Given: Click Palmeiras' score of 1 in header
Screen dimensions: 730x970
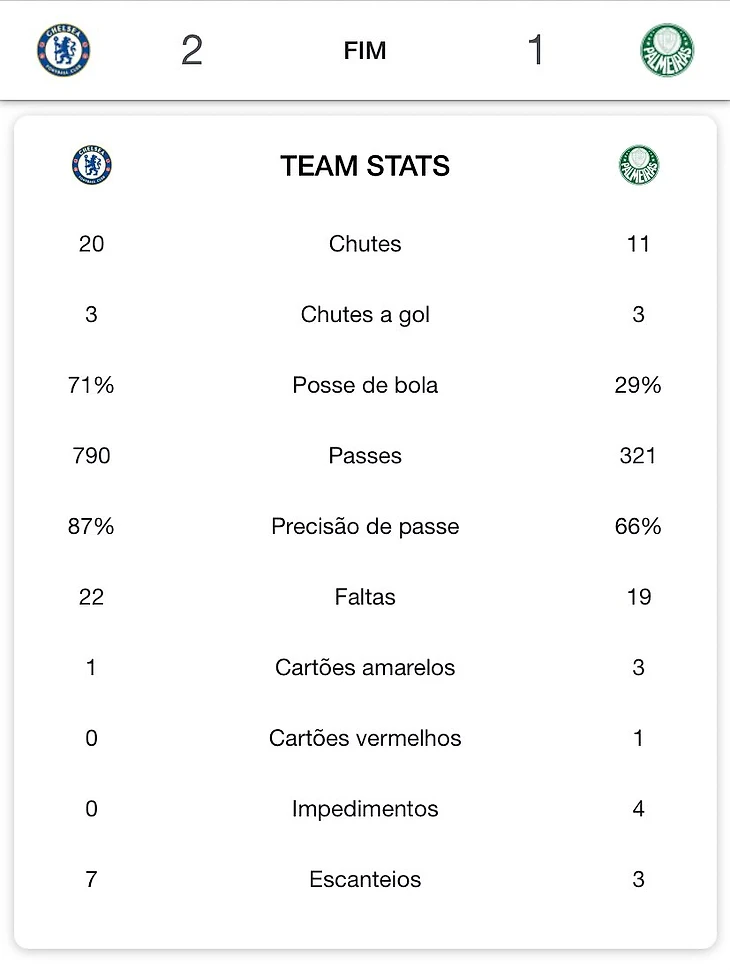Looking at the screenshot, I should [536, 50].
